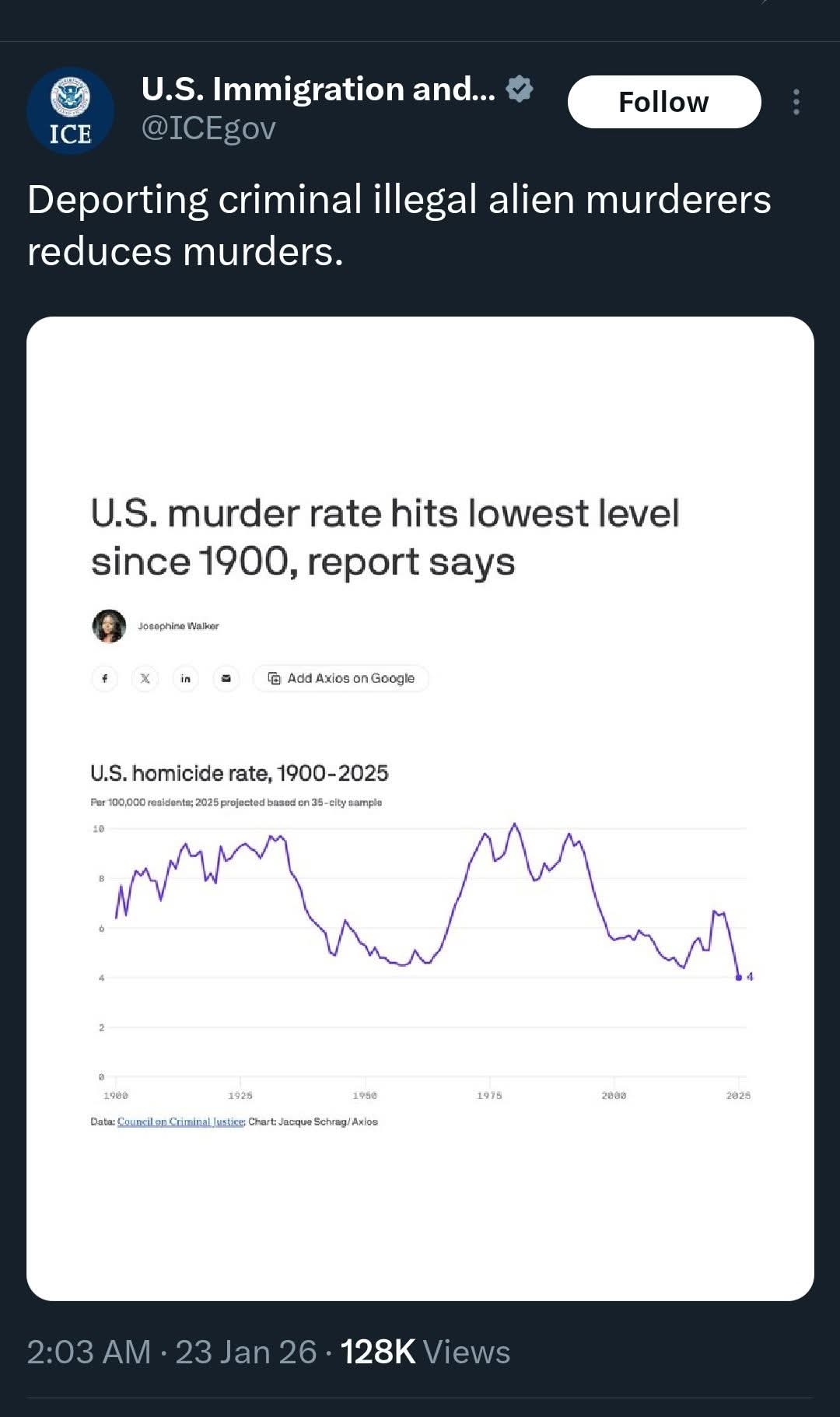Click the 2025 data point on the chart
Viewport: 840px width, 1417px height.
(x=738, y=977)
